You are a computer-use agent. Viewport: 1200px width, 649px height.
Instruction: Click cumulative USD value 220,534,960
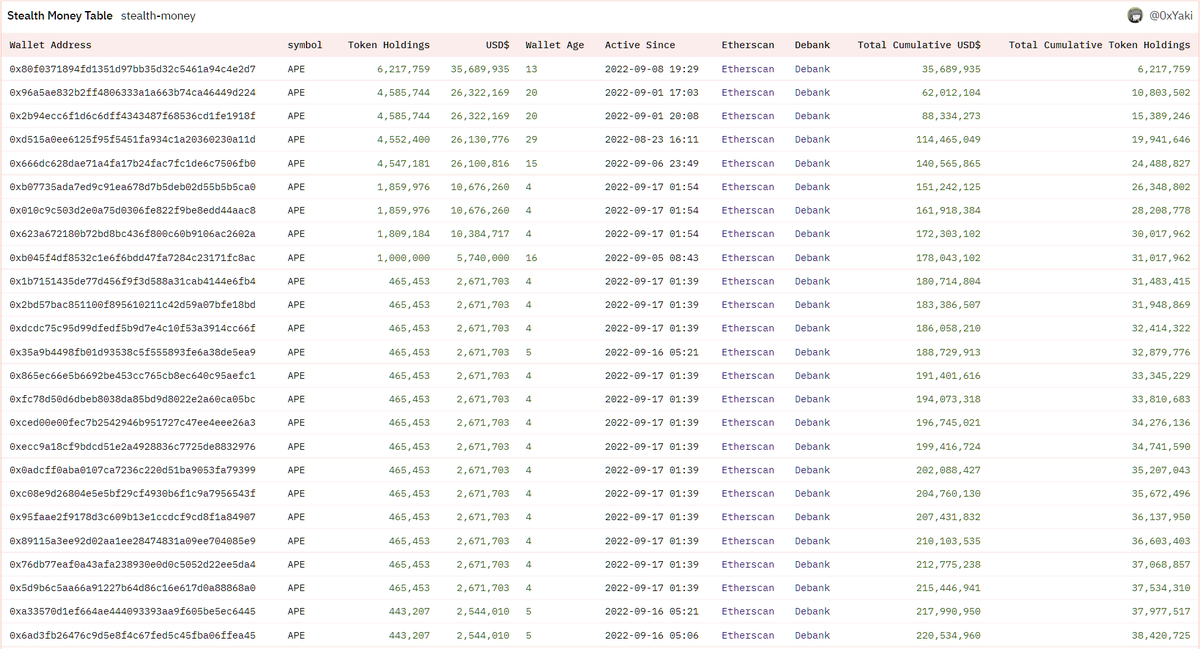pyautogui.click(x=948, y=635)
